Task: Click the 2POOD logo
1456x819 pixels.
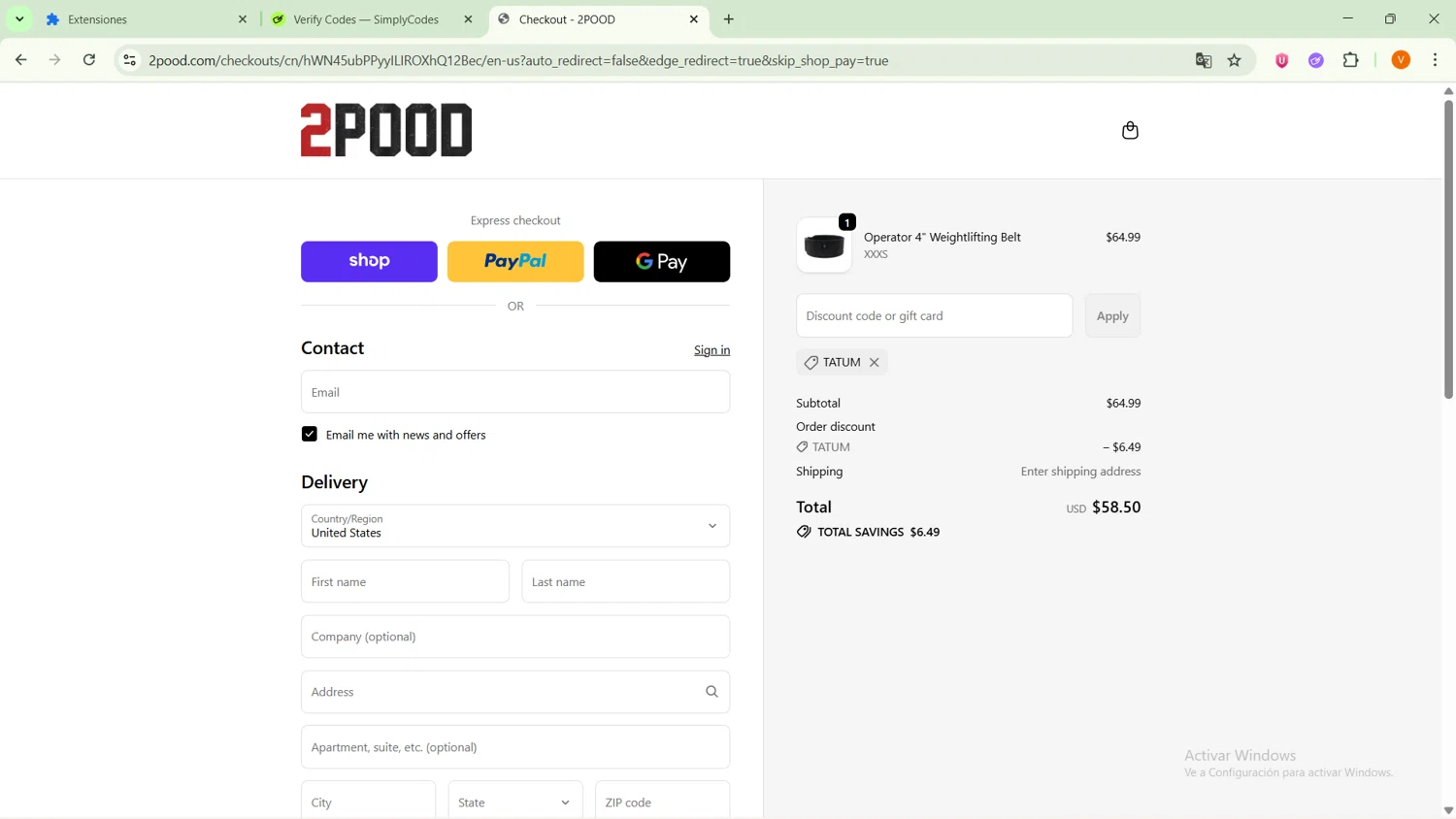Action: 386,130
